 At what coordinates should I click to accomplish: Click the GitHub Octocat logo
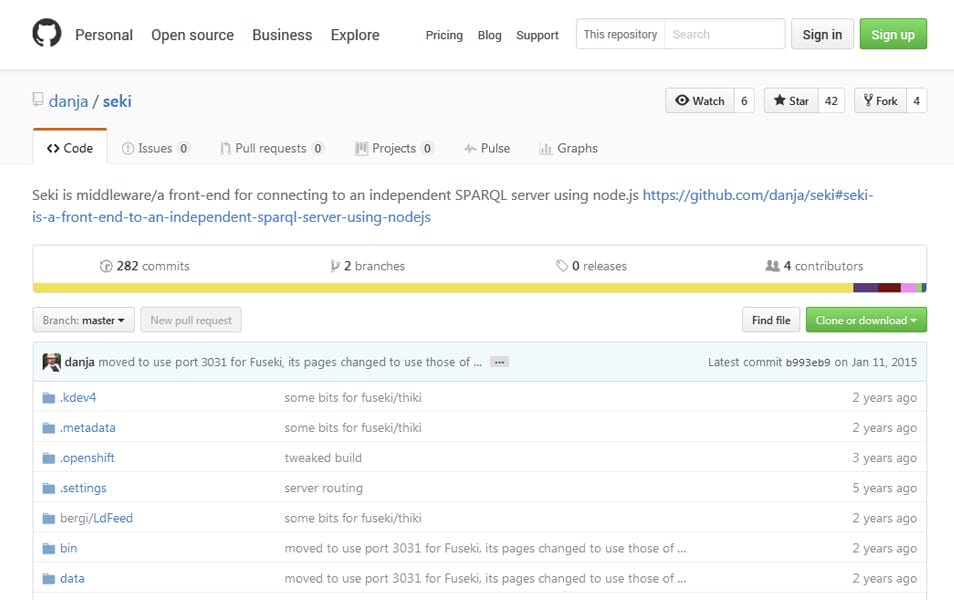point(47,34)
